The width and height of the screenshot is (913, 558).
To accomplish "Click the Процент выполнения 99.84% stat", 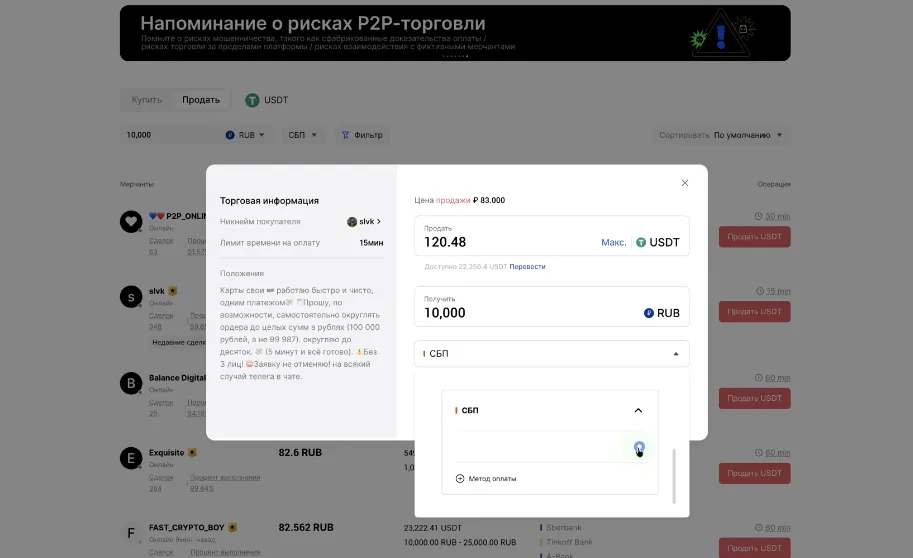I will point(225,483).
